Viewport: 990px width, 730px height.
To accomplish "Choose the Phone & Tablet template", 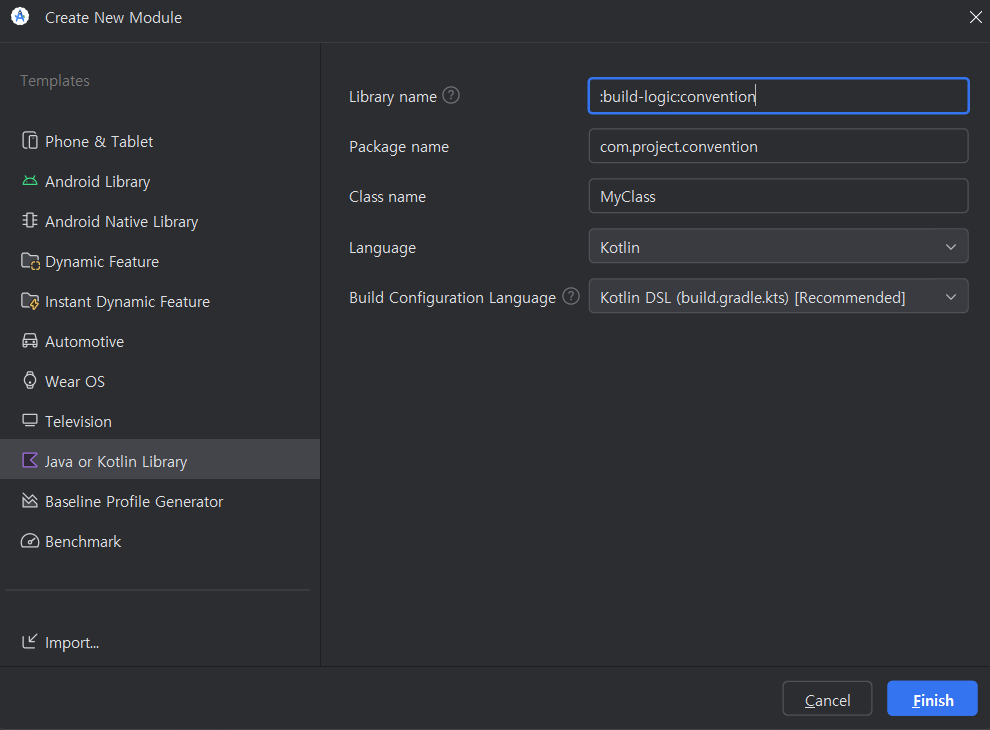I will [x=160, y=141].
